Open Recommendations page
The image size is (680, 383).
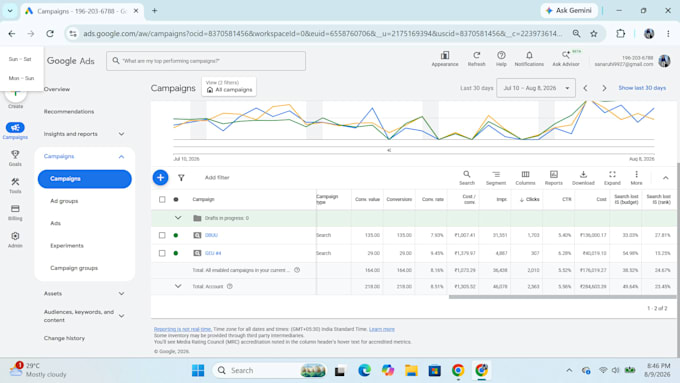click(69, 111)
